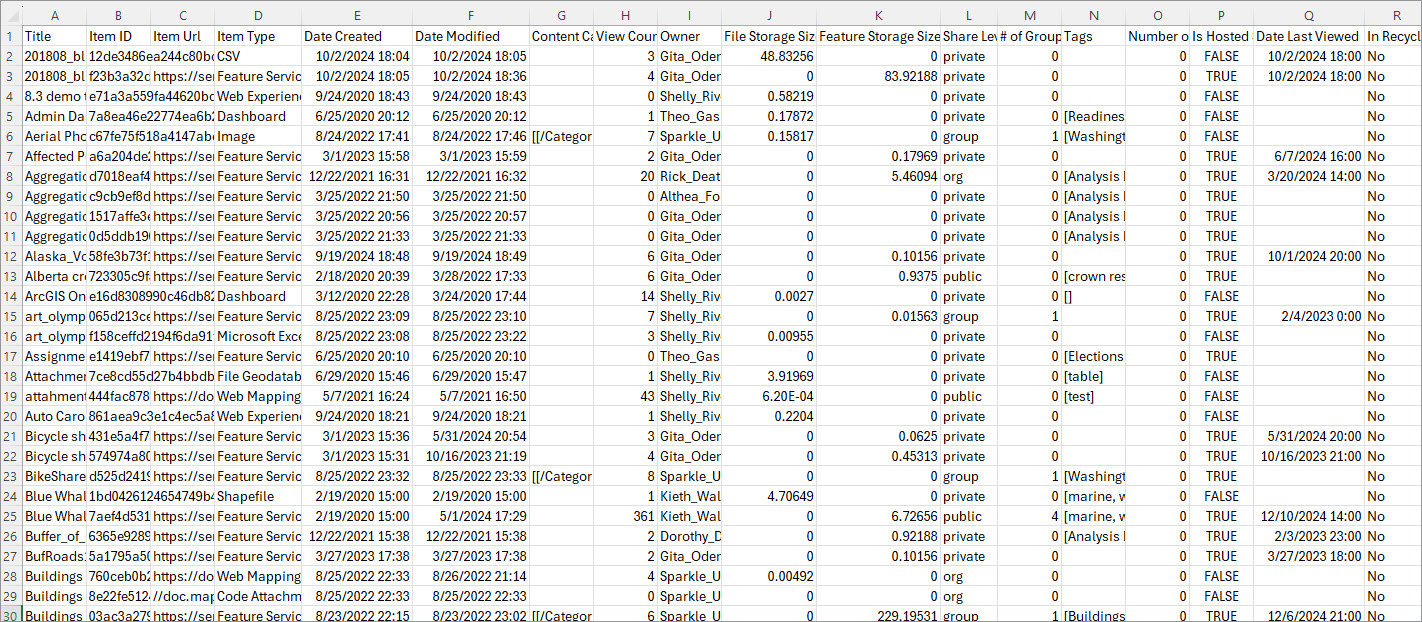
Task: Select row header 8
Action: pyautogui.click(x=11, y=176)
